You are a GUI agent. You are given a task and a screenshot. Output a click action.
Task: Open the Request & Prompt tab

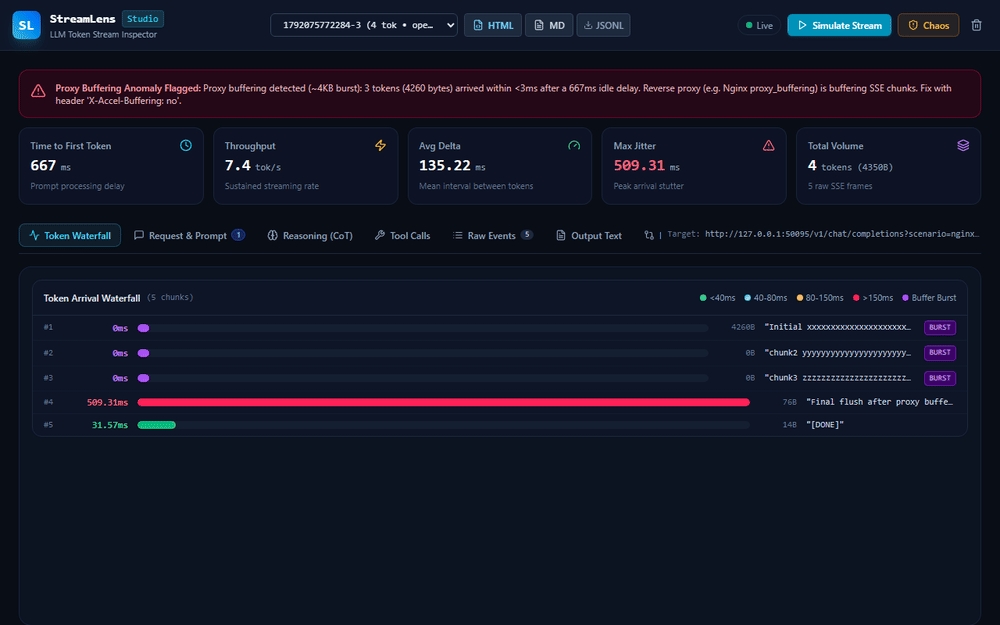(x=189, y=235)
